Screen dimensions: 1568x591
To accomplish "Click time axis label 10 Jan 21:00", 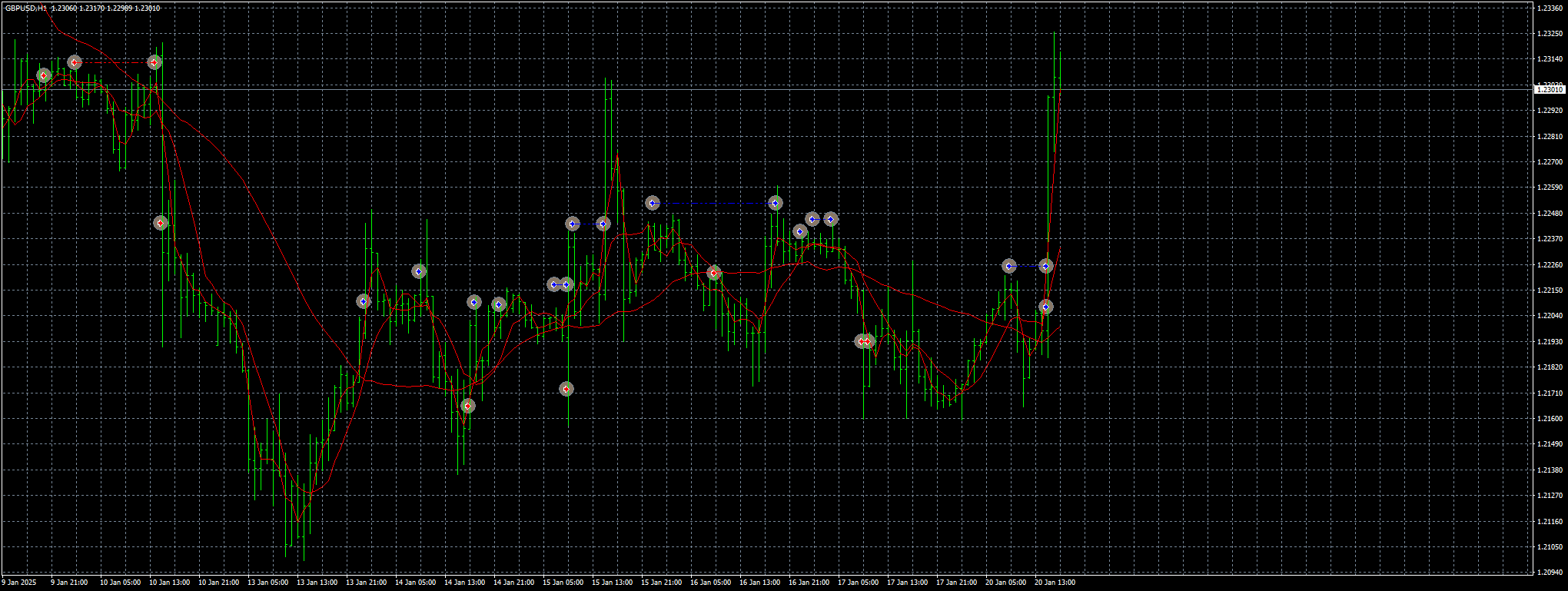I will (218, 583).
